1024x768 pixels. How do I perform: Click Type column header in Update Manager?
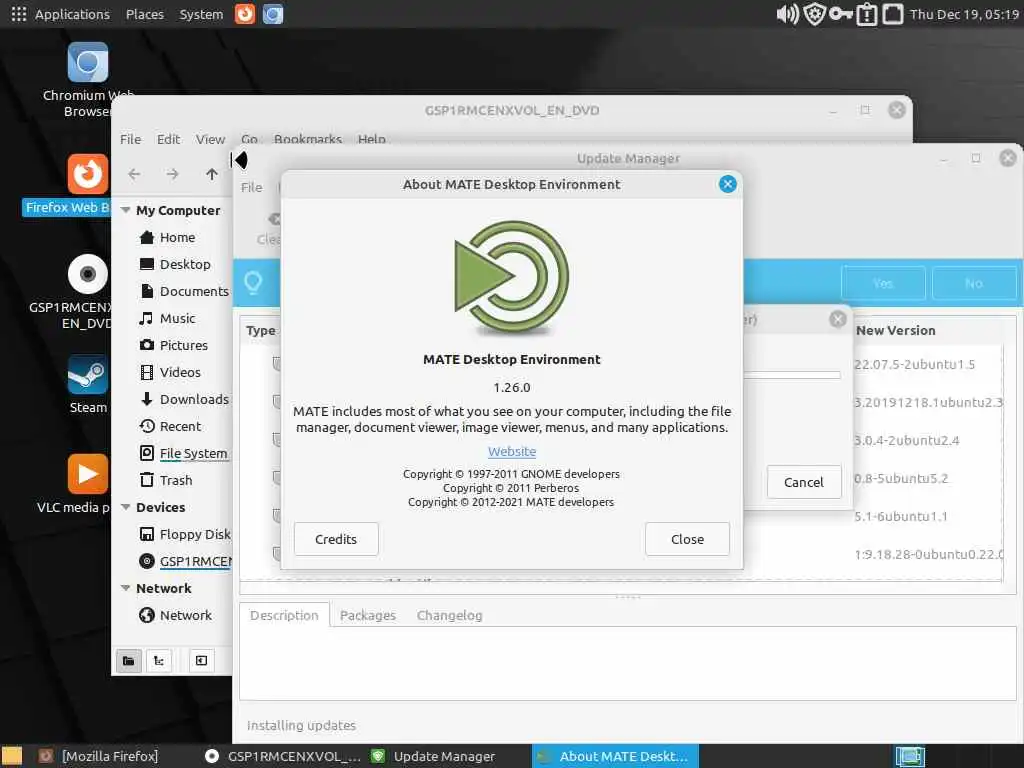coord(261,330)
